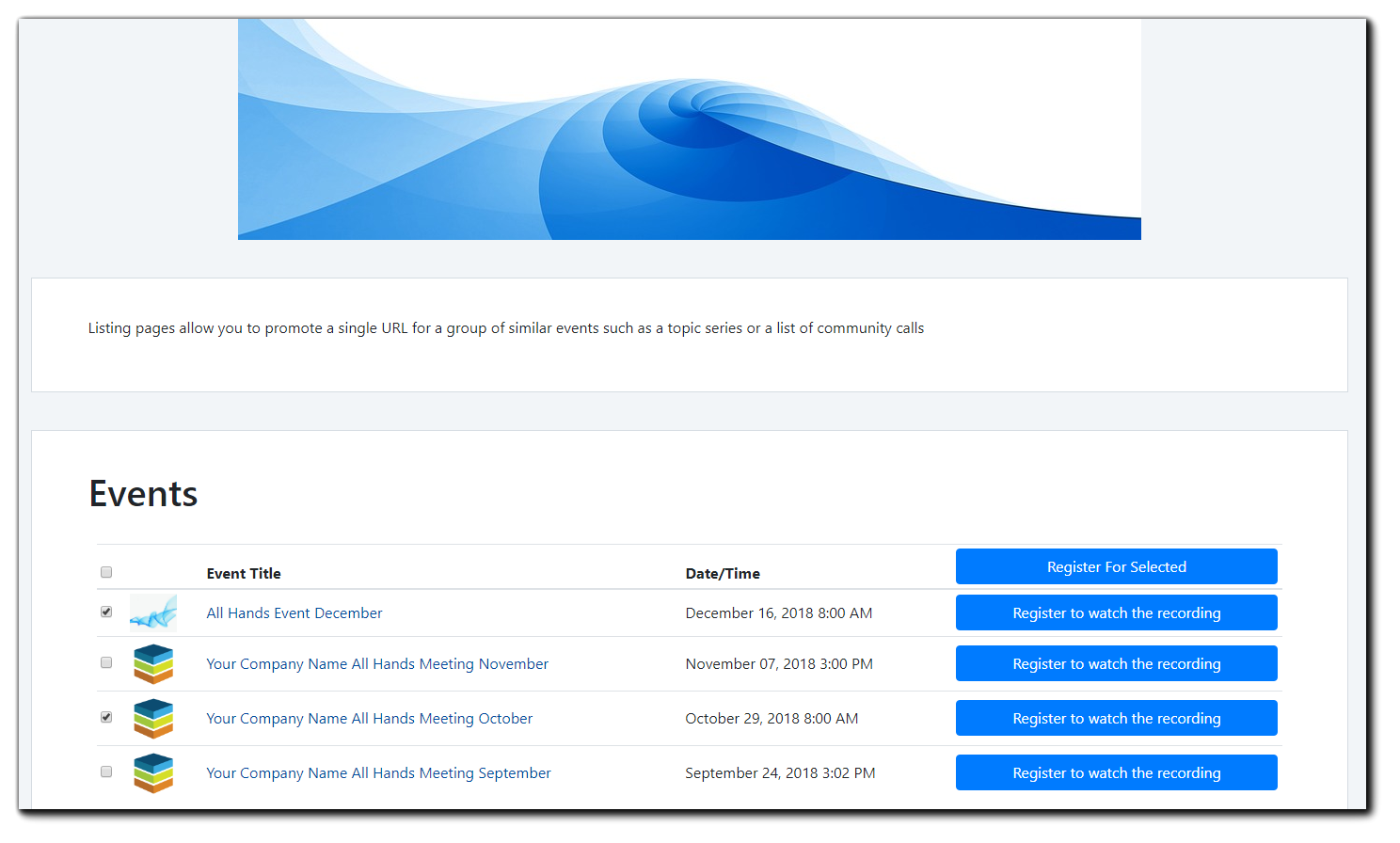Uncheck the All Hands Event December checkbox
Viewport: 1400px width, 843px height.
(106, 612)
